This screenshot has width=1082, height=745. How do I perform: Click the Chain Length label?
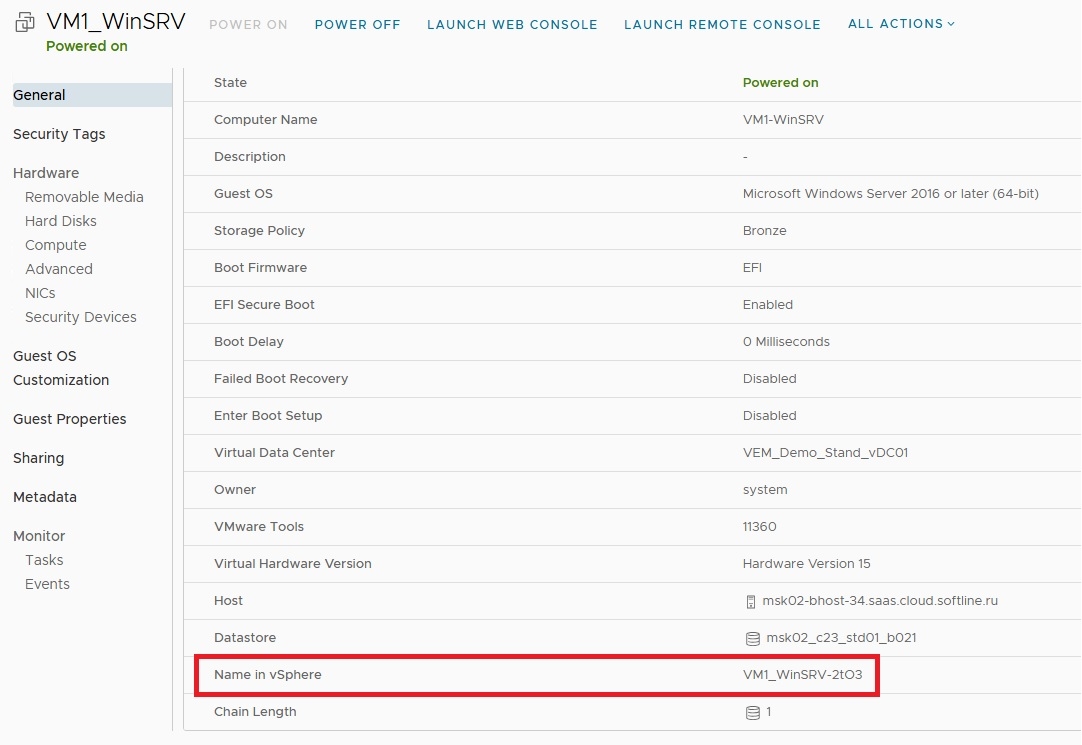(x=255, y=712)
